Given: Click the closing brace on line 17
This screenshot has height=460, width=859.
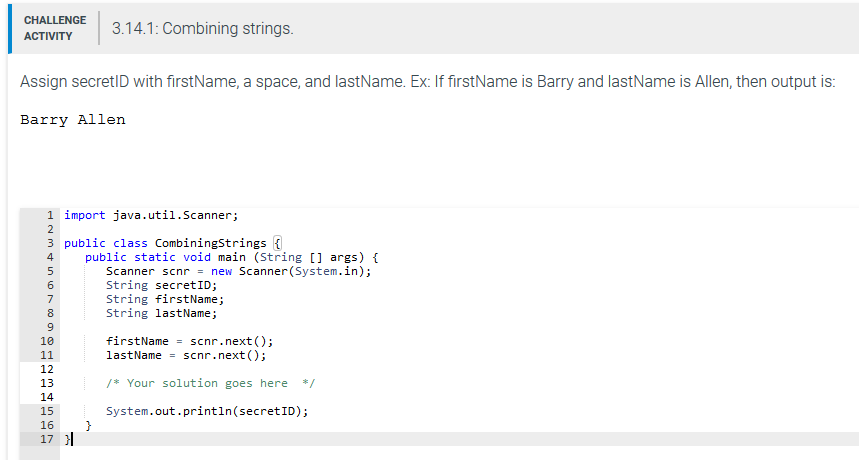Looking at the screenshot, I should tap(67, 439).
